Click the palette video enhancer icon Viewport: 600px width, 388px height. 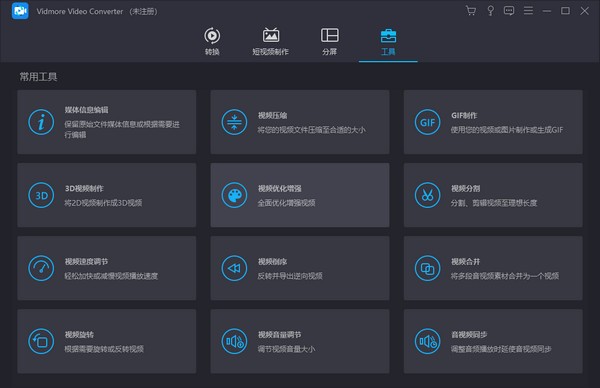tap(234, 195)
